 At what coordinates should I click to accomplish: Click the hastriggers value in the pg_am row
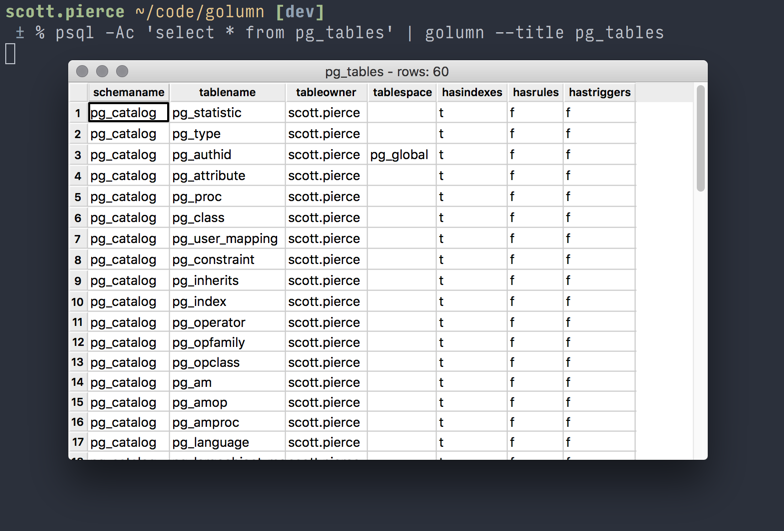tap(600, 382)
